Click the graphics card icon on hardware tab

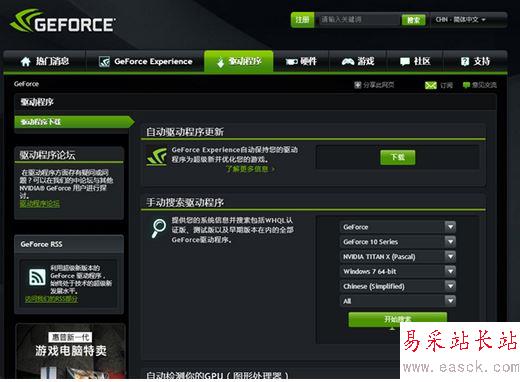(292, 62)
